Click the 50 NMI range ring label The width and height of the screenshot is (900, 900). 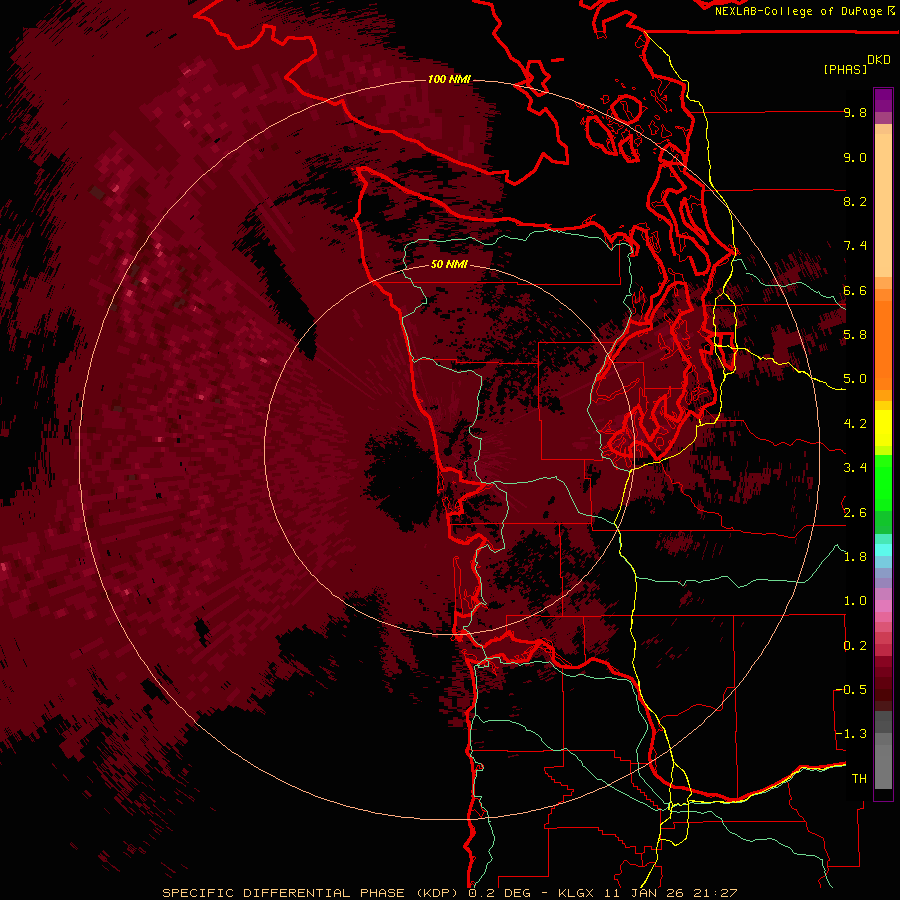[x=449, y=264]
